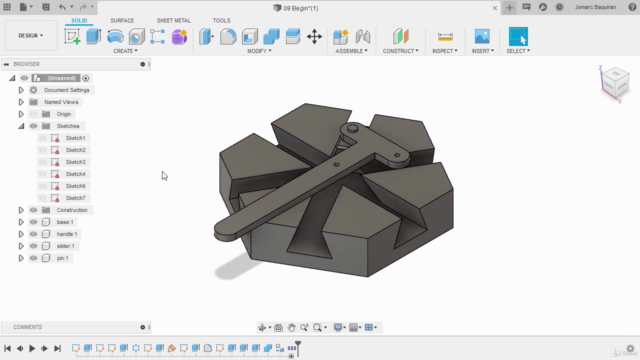Toggle visibility of Sketches folder
The image size is (640, 360).
pyautogui.click(x=33, y=126)
